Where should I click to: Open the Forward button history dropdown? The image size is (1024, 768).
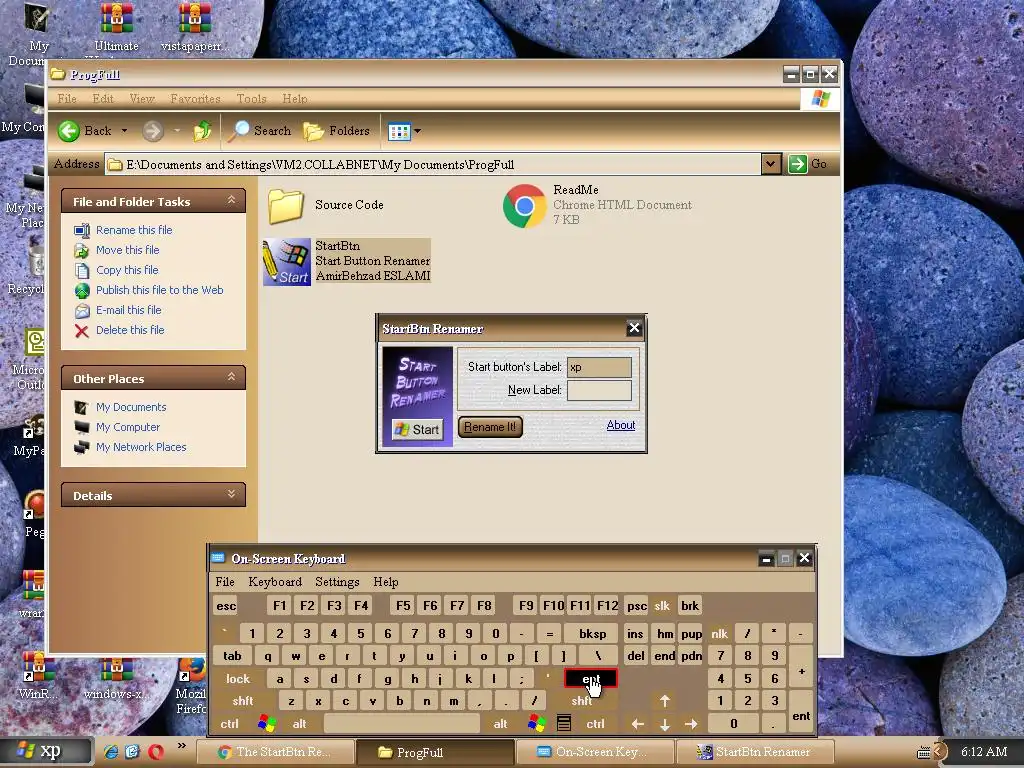(176, 131)
